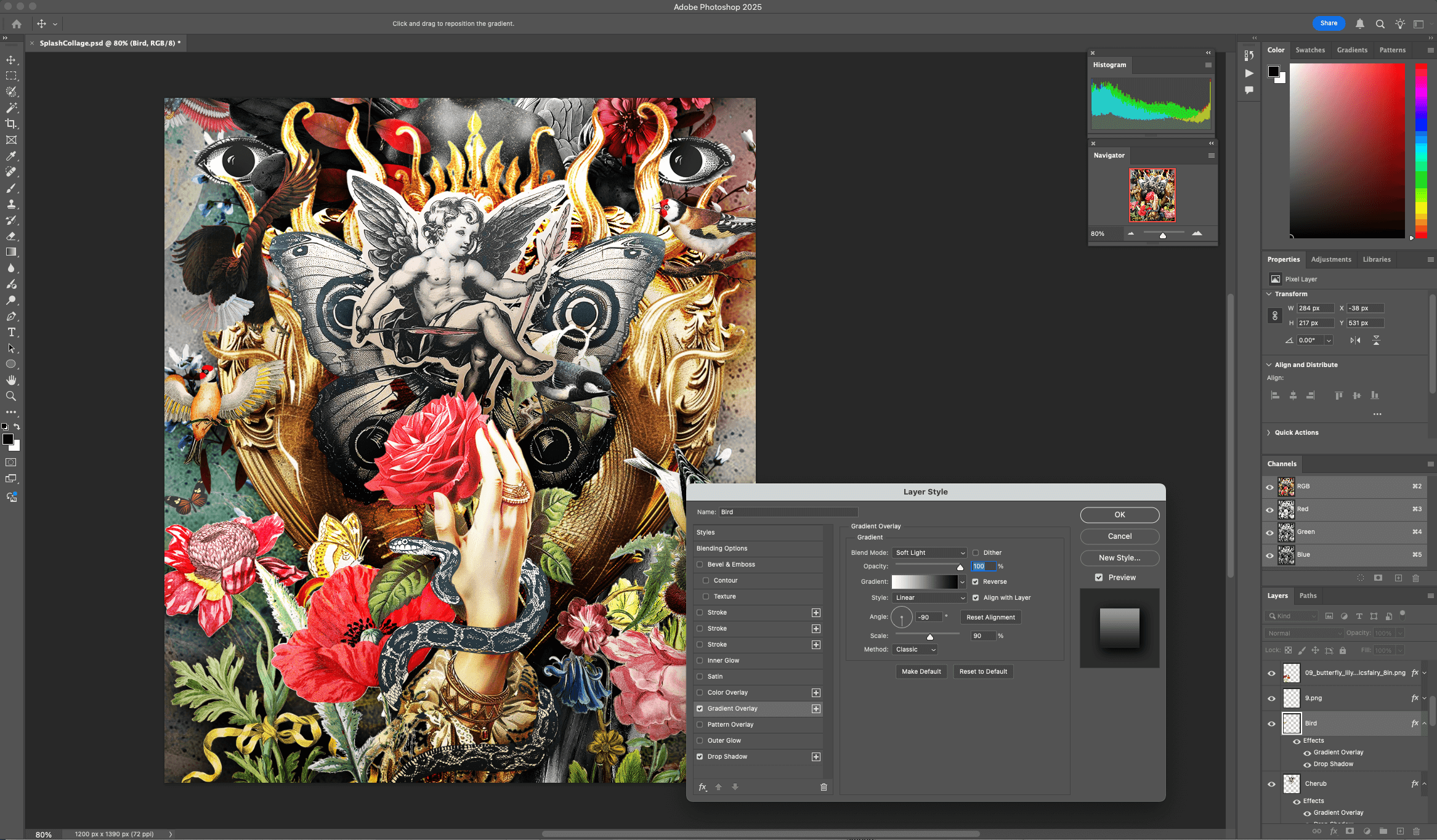The width and height of the screenshot is (1437, 840).
Task: Switch to the Paths tab
Action: tap(1308, 596)
